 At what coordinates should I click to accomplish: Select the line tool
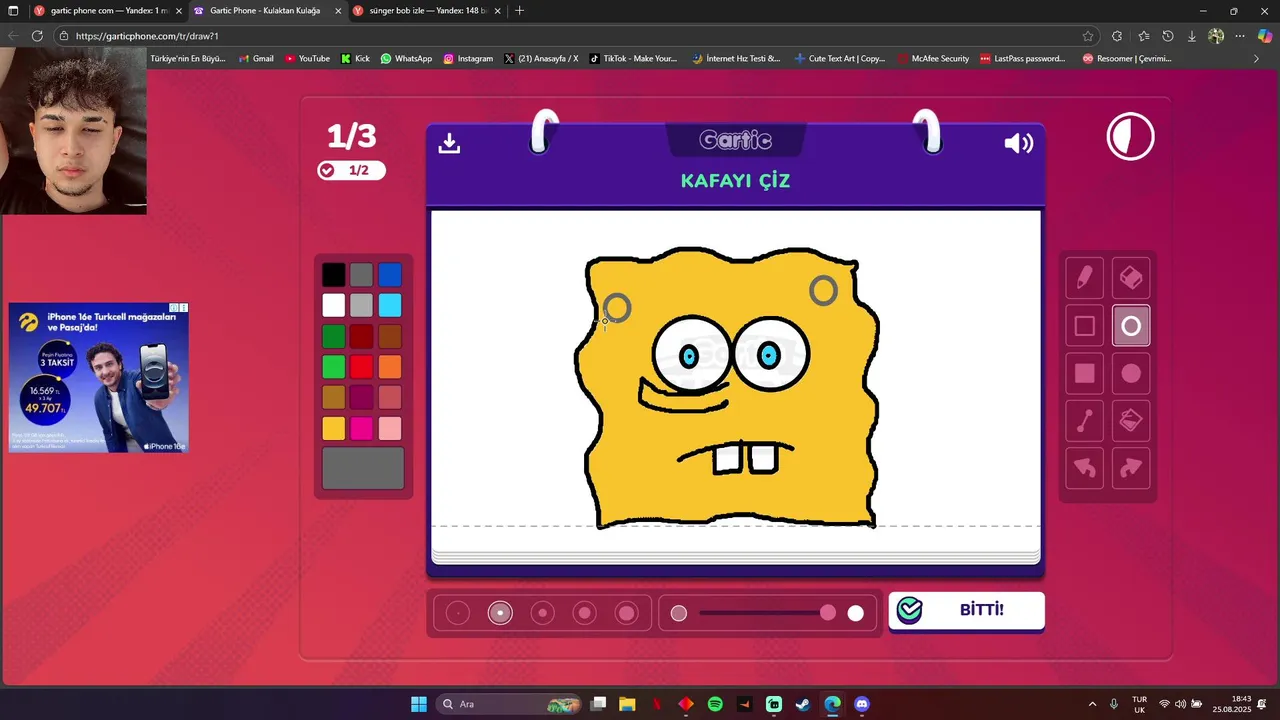(x=1084, y=421)
